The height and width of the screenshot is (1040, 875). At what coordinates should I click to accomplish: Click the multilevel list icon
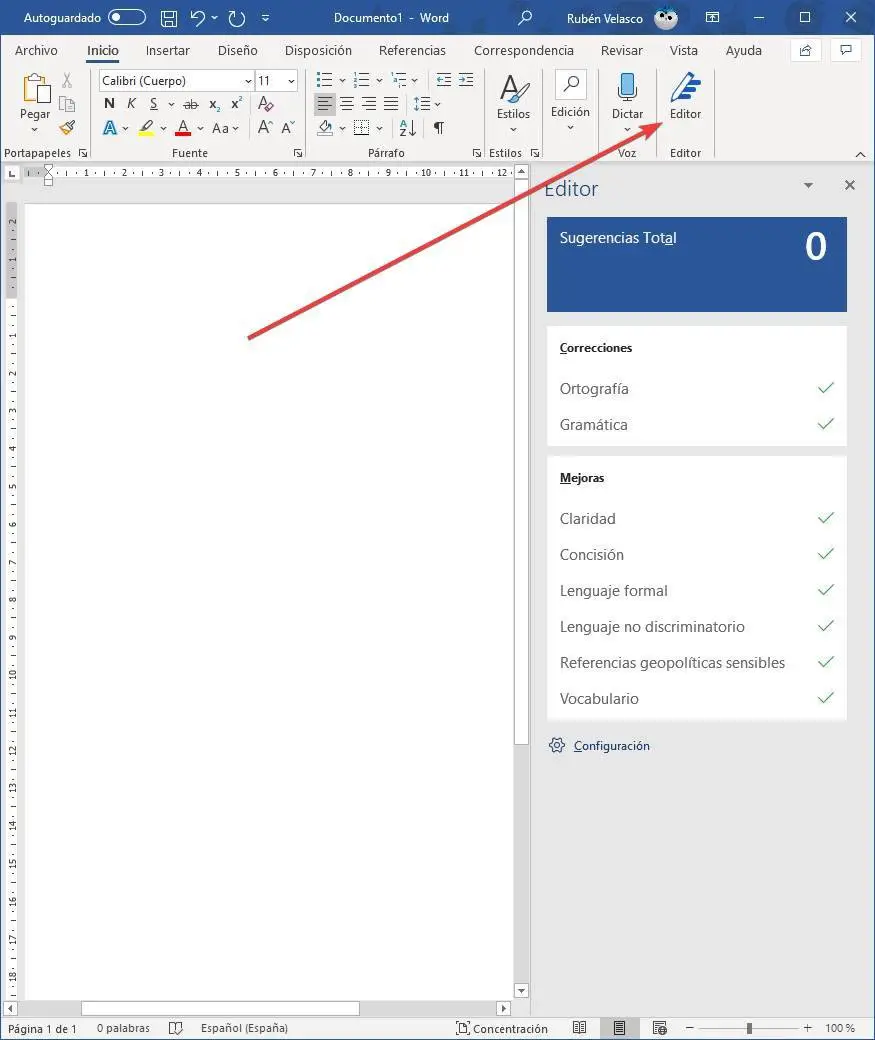(399, 80)
